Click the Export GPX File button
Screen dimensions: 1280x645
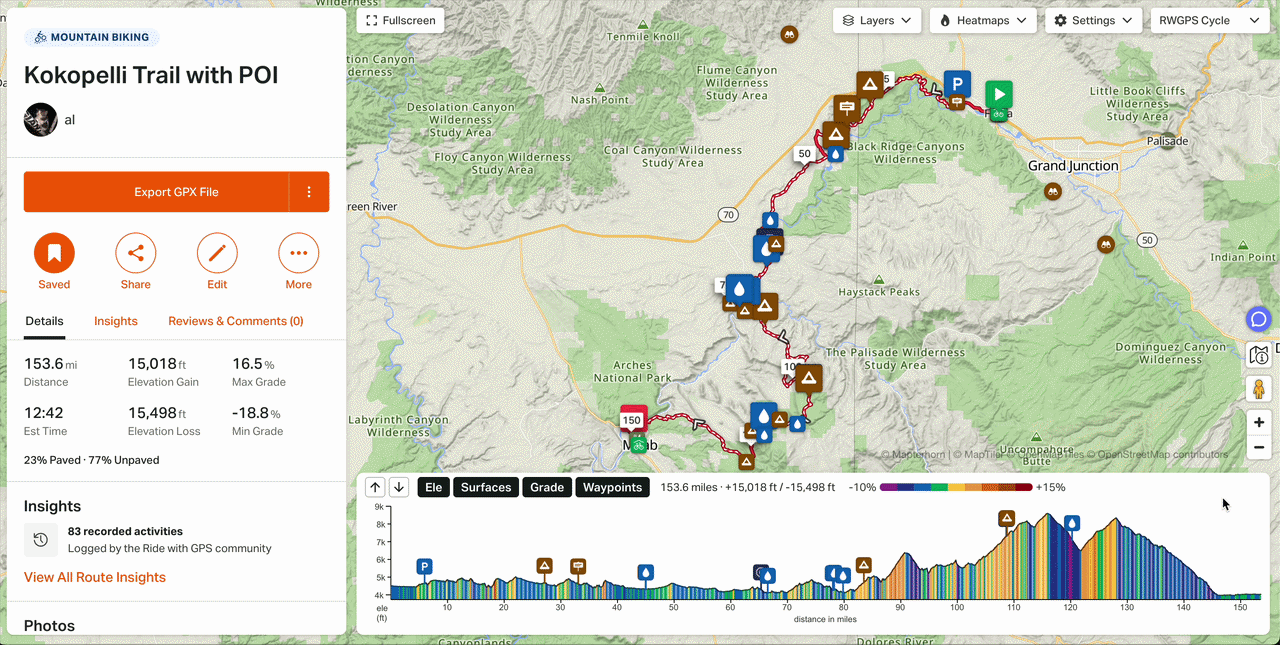tap(157, 192)
